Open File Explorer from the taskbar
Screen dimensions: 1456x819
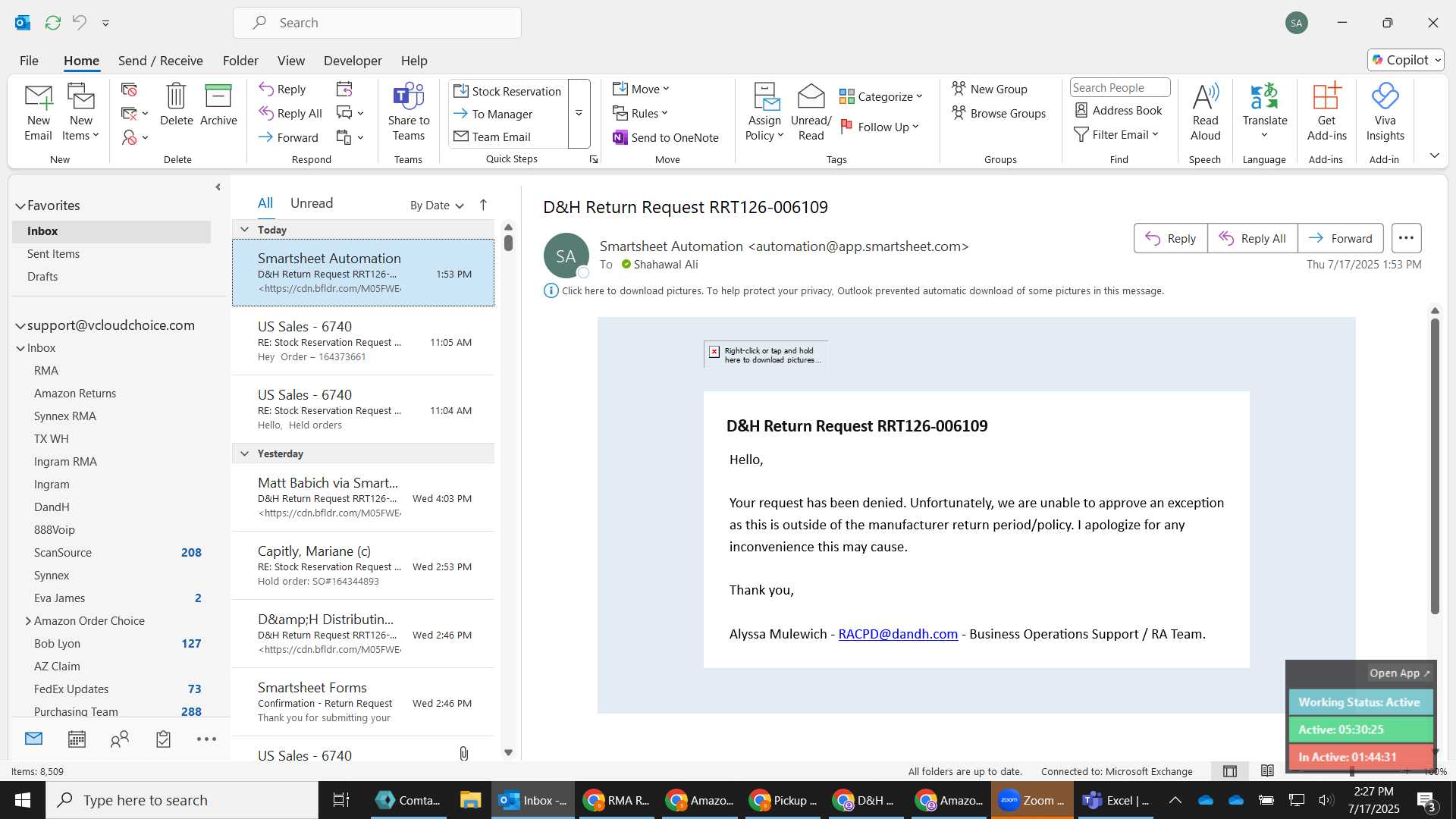point(470,800)
